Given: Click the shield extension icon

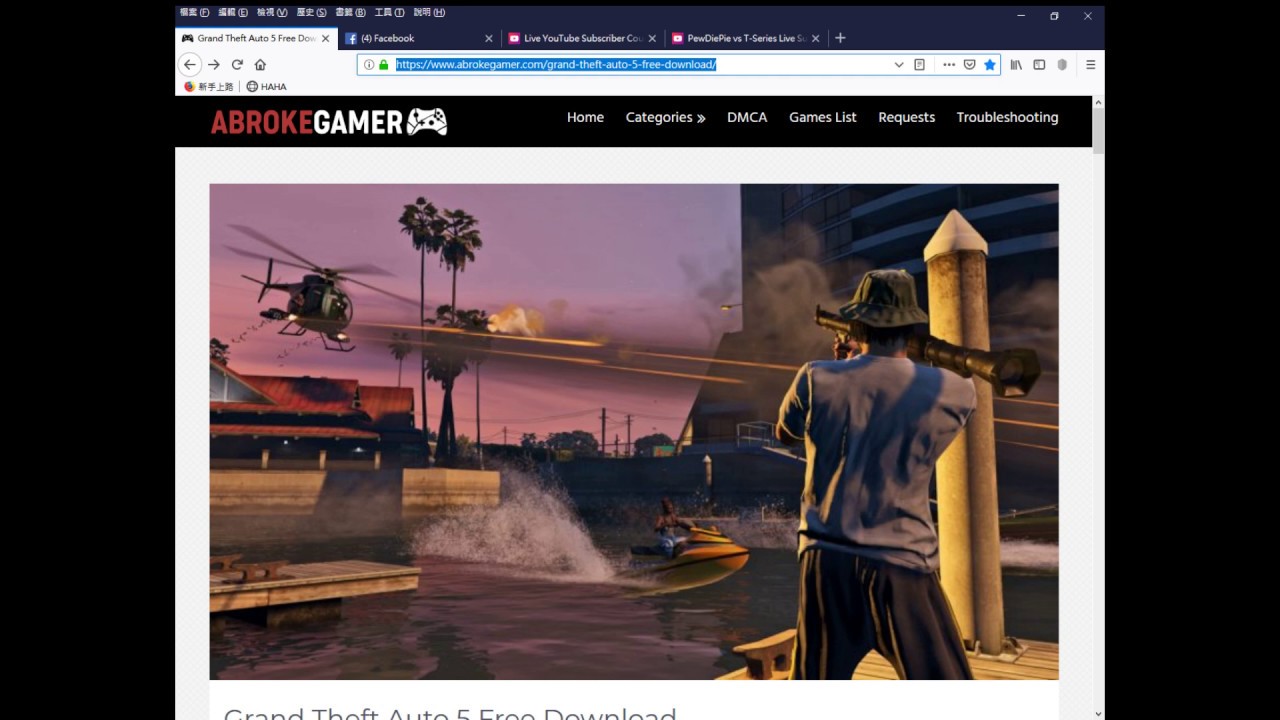Looking at the screenshot, I should click(x=1062, y=64).
